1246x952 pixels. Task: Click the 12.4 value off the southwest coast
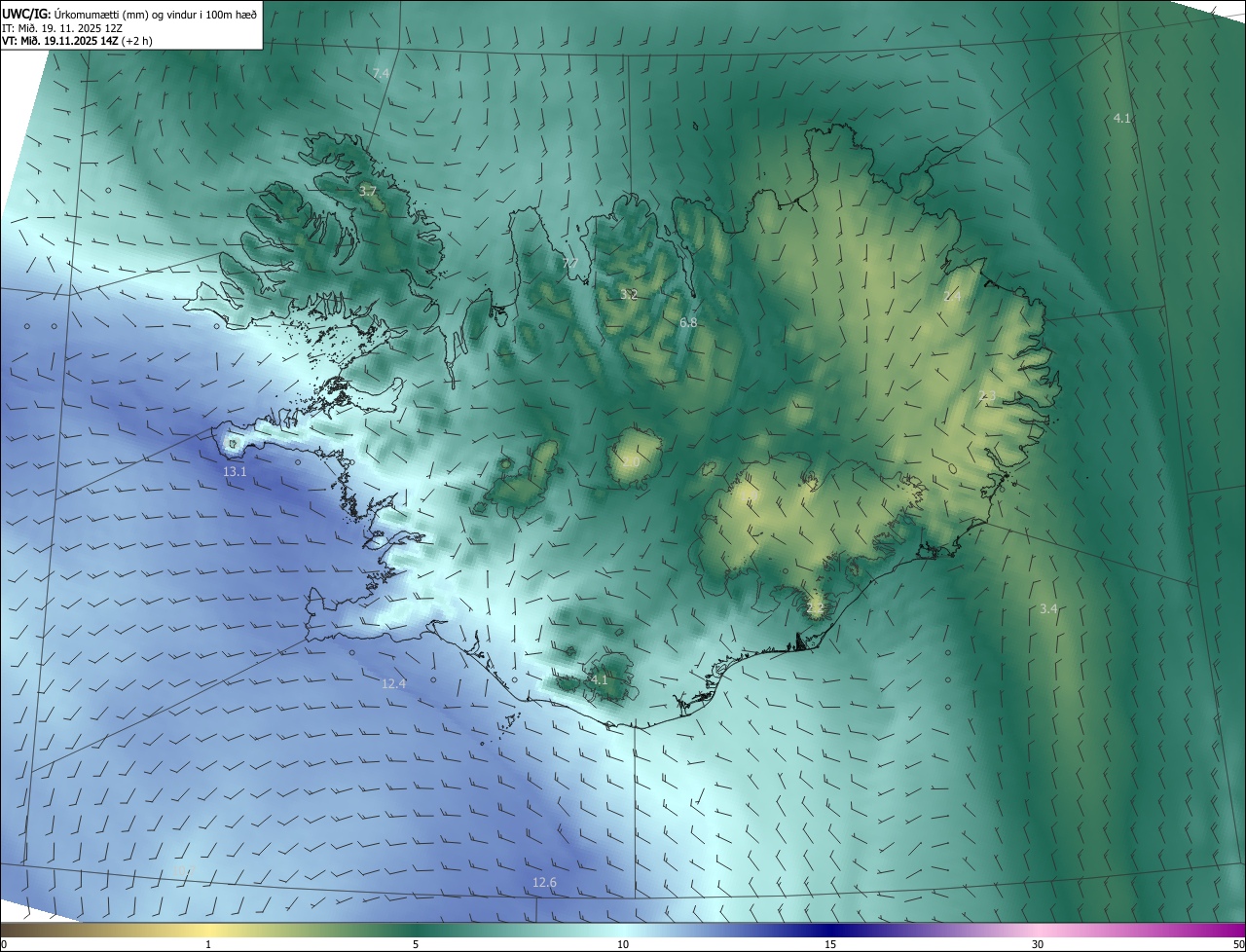click(x=393, y=684)
